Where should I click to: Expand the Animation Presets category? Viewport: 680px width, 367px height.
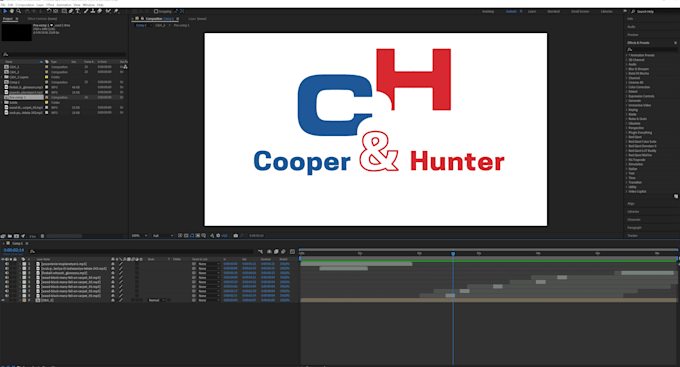click(x=627, y=55)
